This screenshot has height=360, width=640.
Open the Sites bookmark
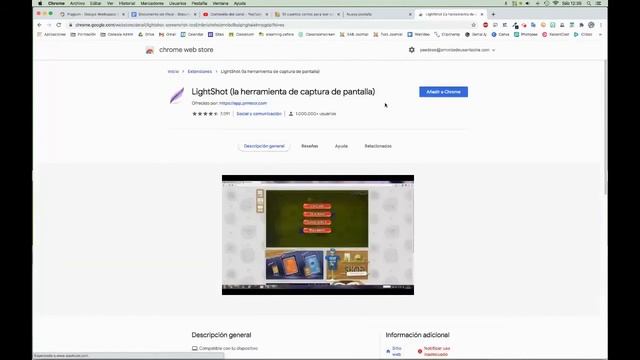(x=216, y=35)
